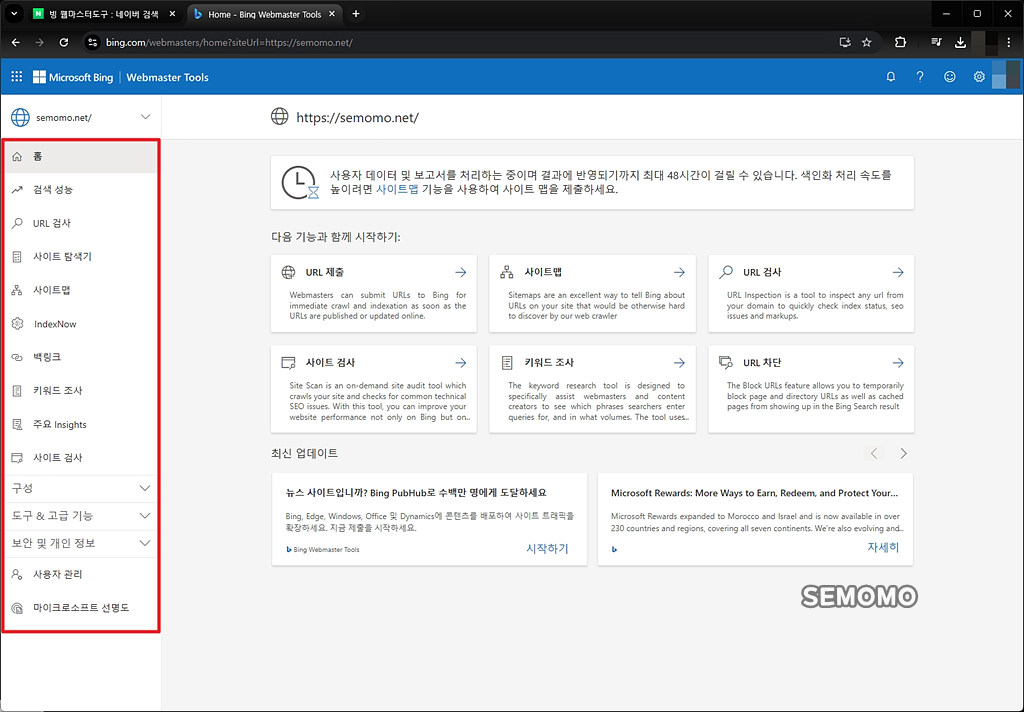Open the settings gear in header

pos(979,77)
